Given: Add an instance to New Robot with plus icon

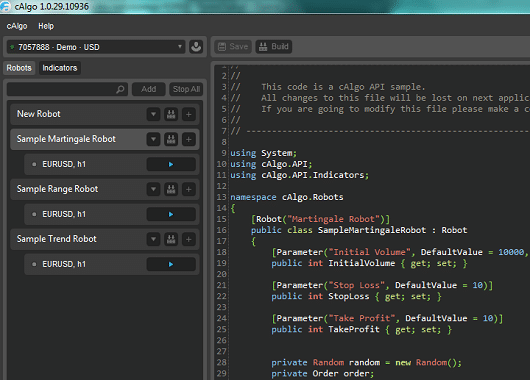Looking at the screenshot, I should pyautogui.click(x=189, y=114).
